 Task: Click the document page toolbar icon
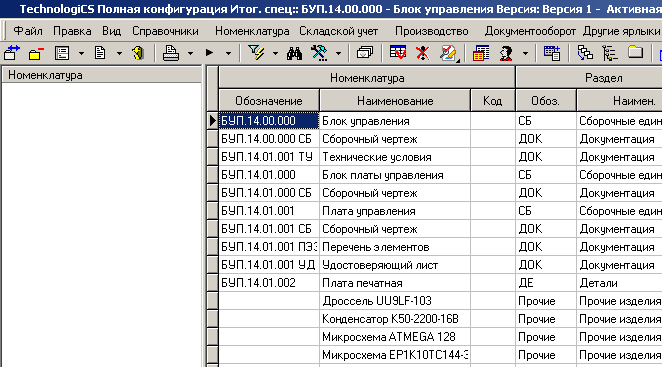tap(100, 53)
